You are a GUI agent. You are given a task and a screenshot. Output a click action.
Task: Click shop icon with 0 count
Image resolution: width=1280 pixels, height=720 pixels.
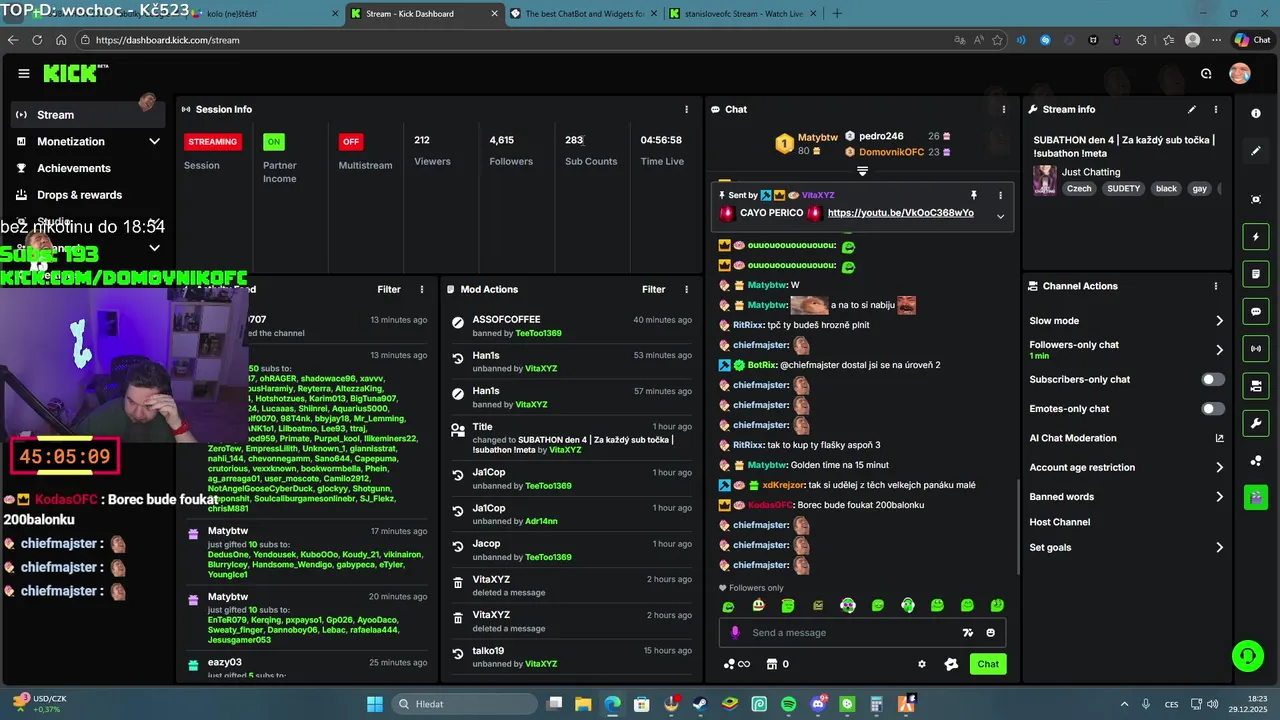777,664
